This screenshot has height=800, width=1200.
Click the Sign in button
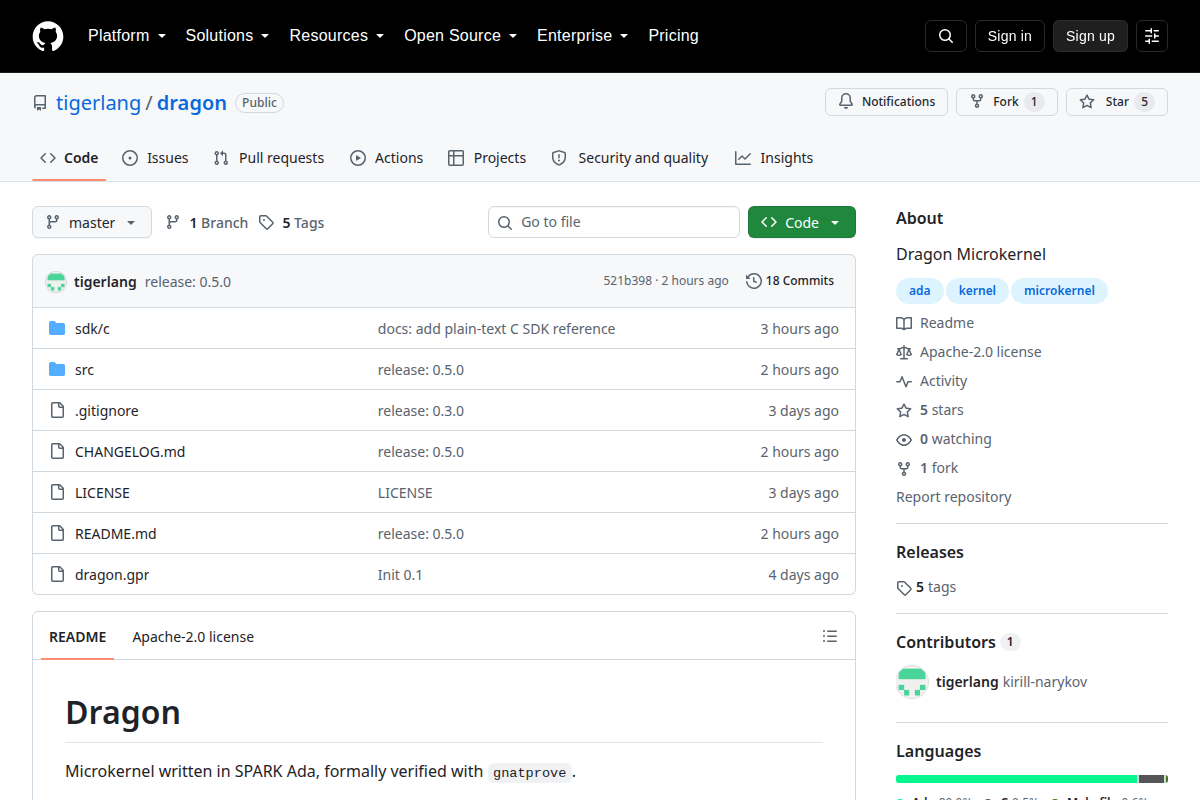click(1009, 36)
